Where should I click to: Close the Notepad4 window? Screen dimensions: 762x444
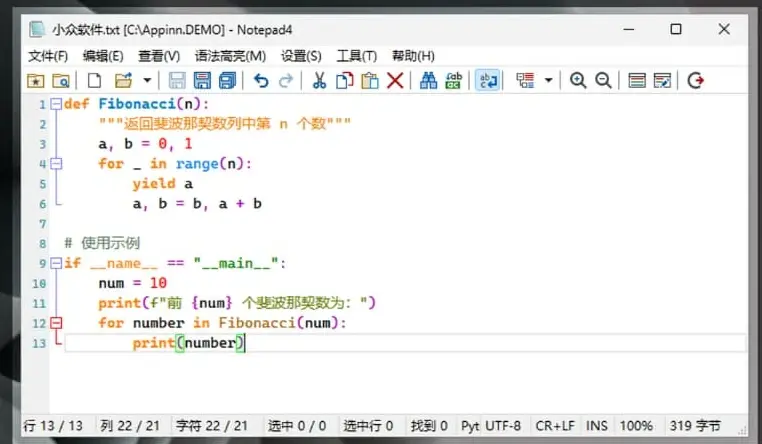click(724, 29)
